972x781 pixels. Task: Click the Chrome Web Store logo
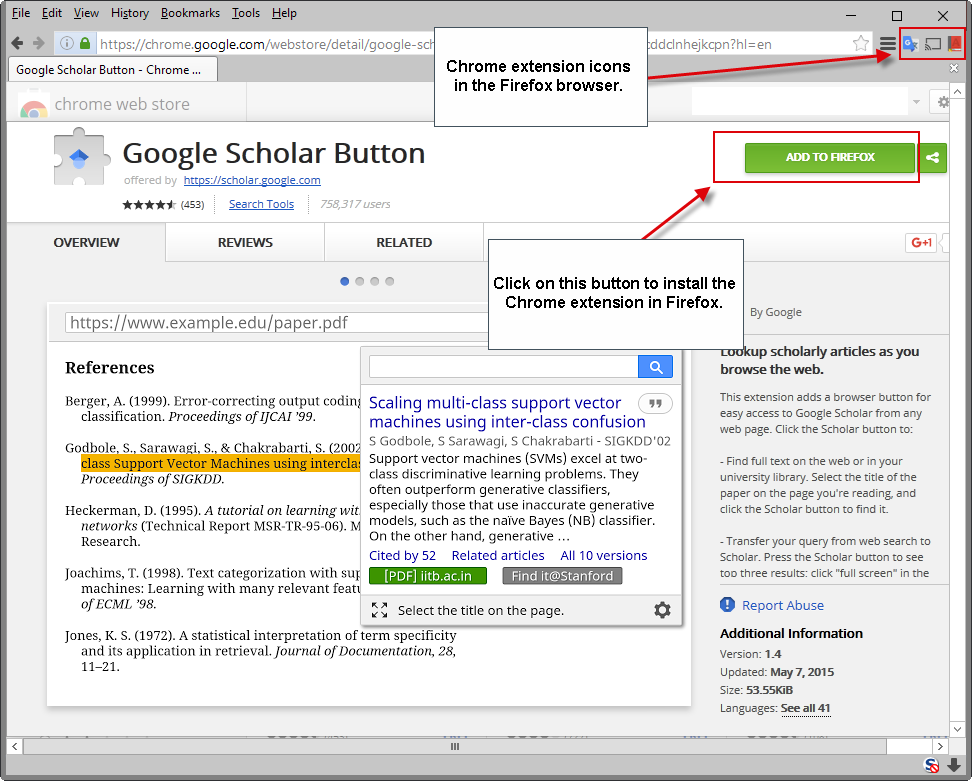coord(33,105)
